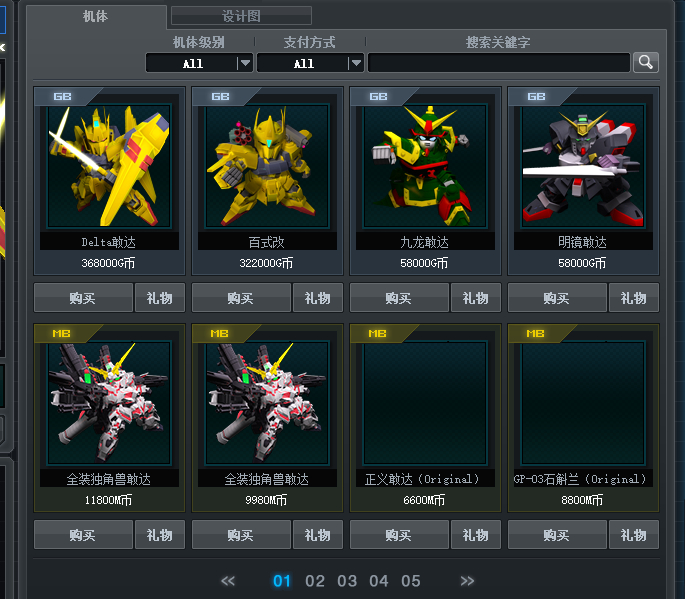Select the 明镜敢达 unit thumbnail
This screenshot has width=685, height=599.
point(583,166)
